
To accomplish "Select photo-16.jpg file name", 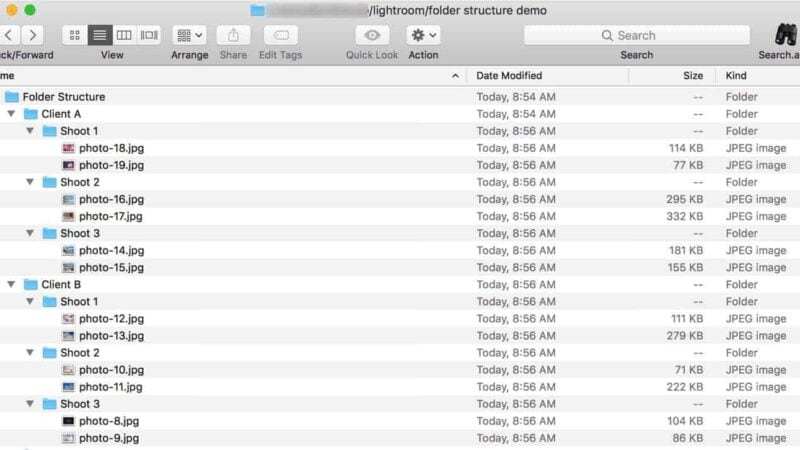I will click(x=111, y=199).
